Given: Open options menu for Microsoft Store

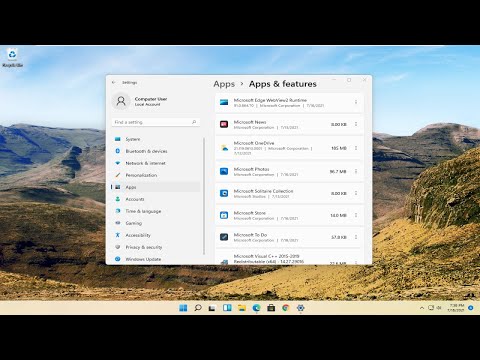Looking at the screenshot, I should coord(356,215).
